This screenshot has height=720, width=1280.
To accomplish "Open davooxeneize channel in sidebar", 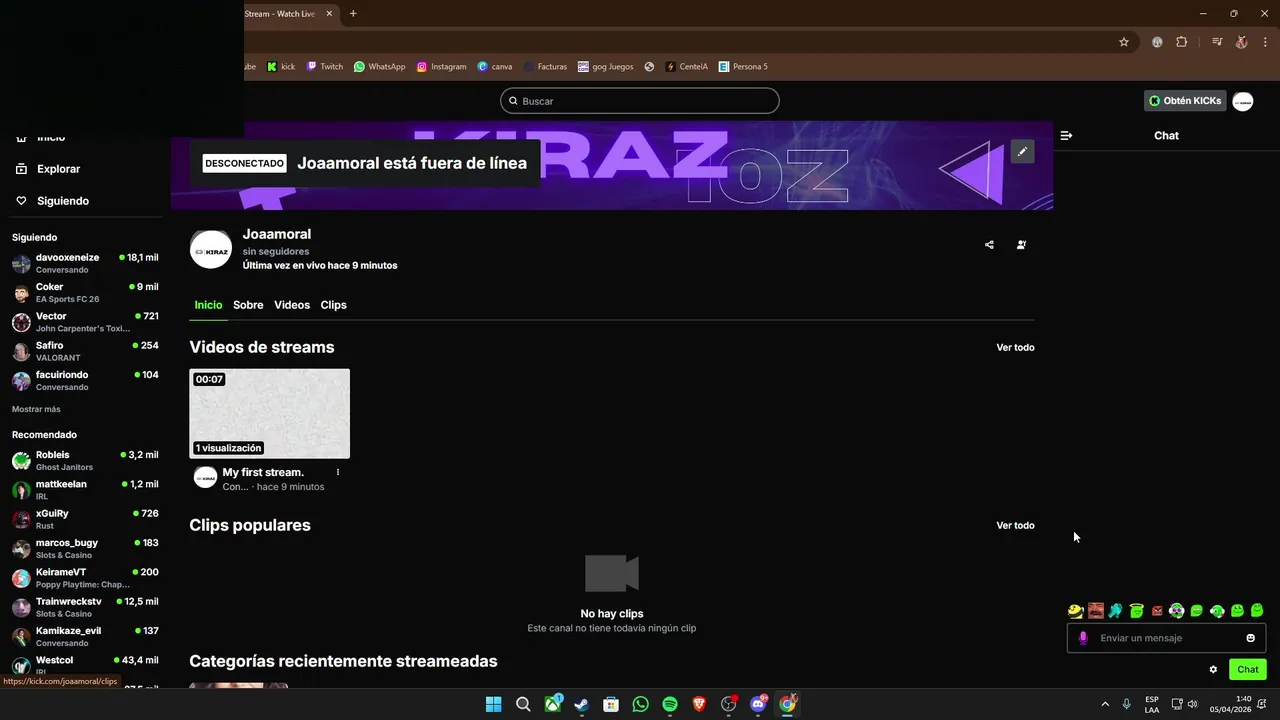I will 85,264.
